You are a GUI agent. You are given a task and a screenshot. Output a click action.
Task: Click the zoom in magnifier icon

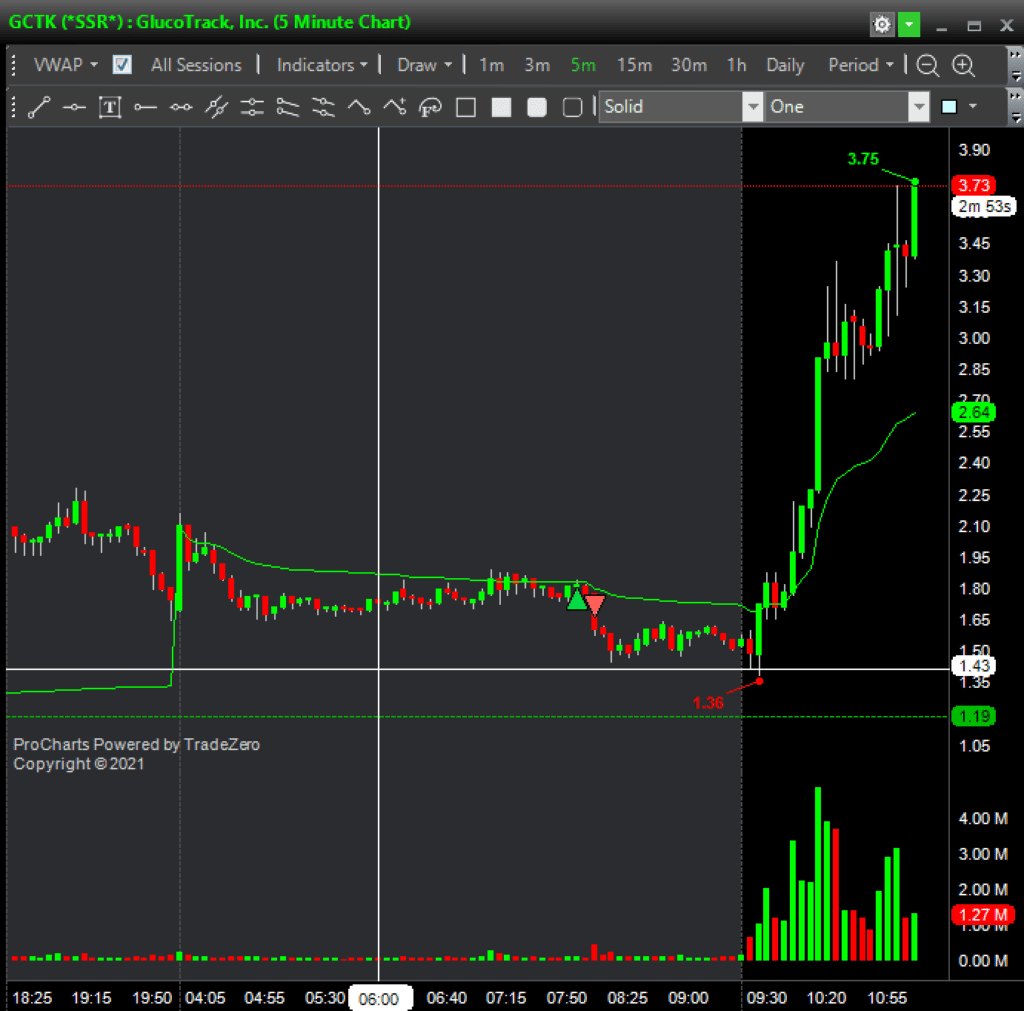[963, 65]
